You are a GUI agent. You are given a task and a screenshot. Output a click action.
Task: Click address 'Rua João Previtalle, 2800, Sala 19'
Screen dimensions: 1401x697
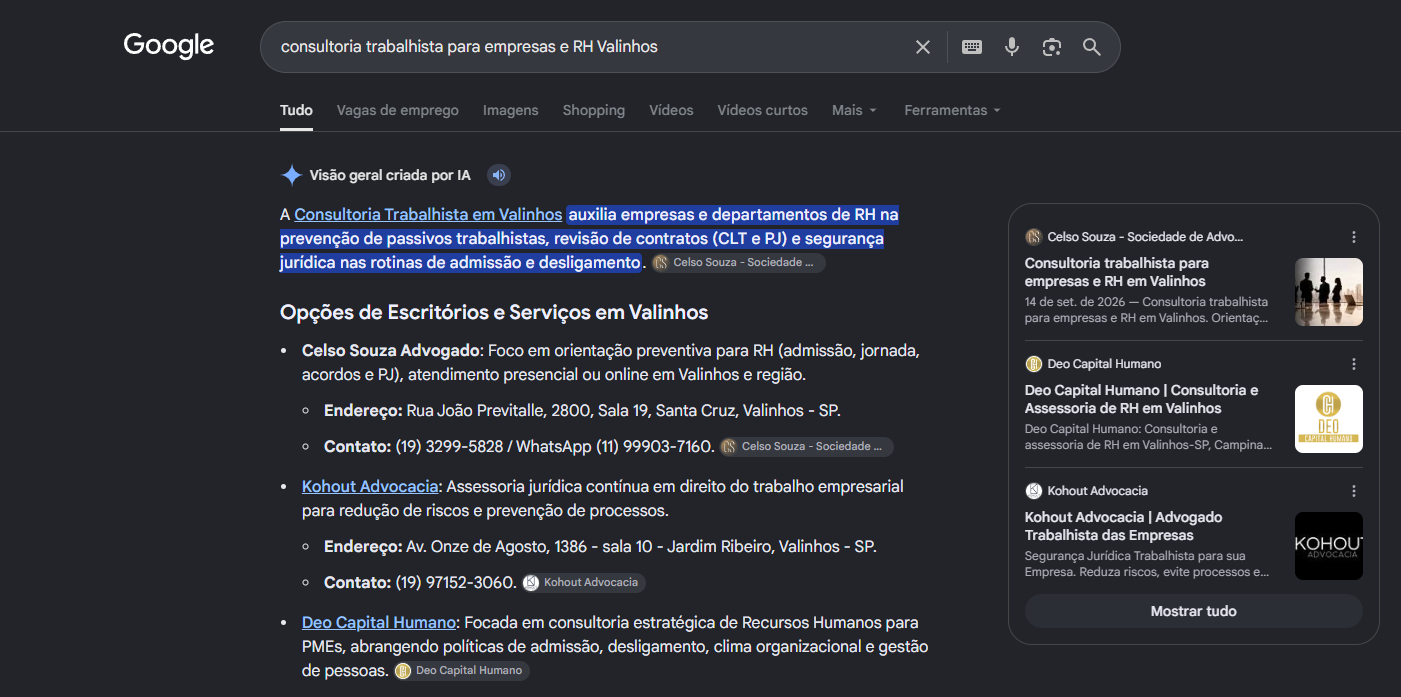[x=525, y=411]
